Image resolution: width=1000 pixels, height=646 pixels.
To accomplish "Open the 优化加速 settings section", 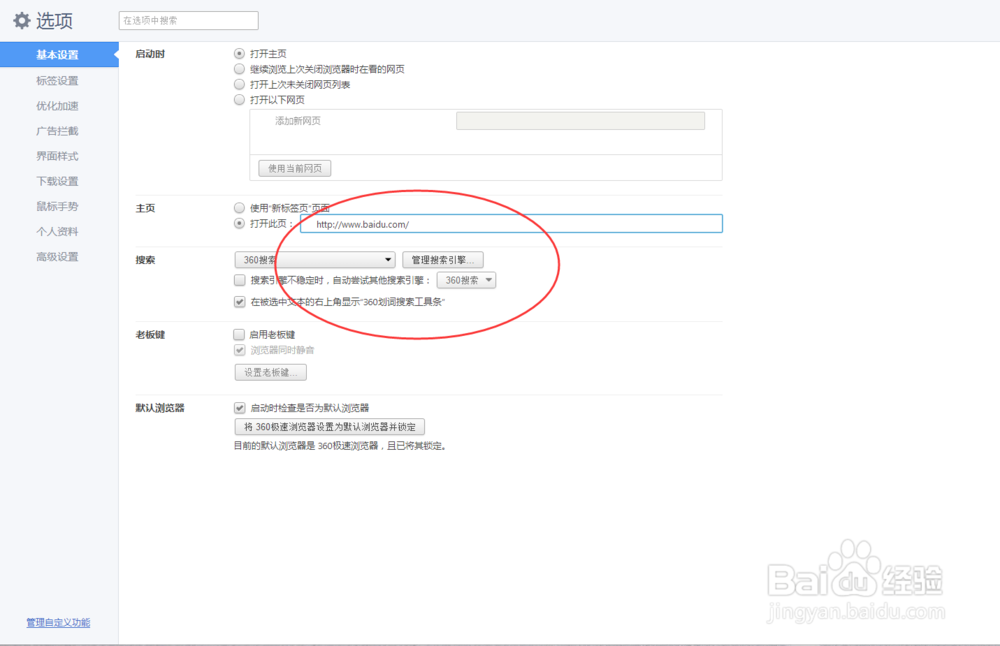I will click(57, 105).
